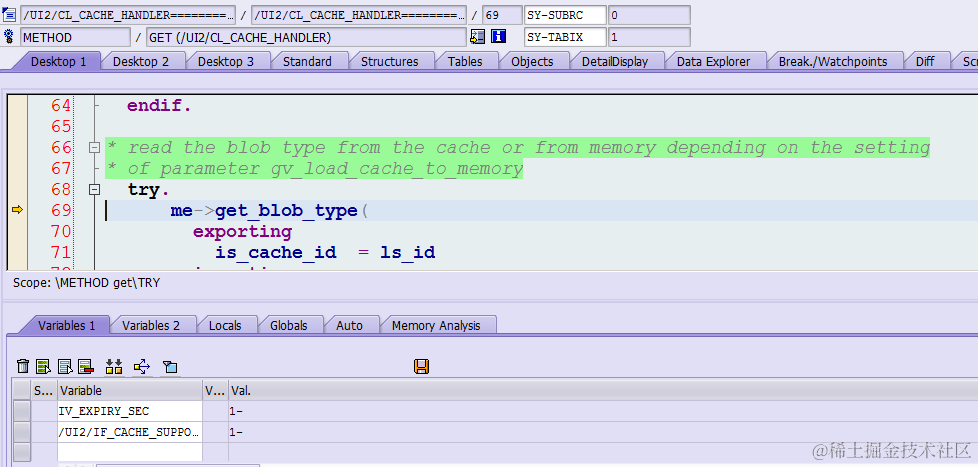Click 'is_cache_id' on line 71
Viewport: 978px width, 467px height.
[276, 253]
